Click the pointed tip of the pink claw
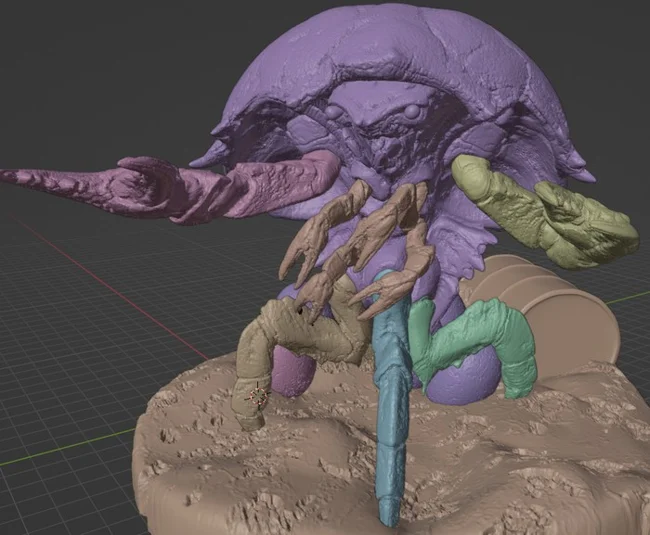 (x=10, y=177)
